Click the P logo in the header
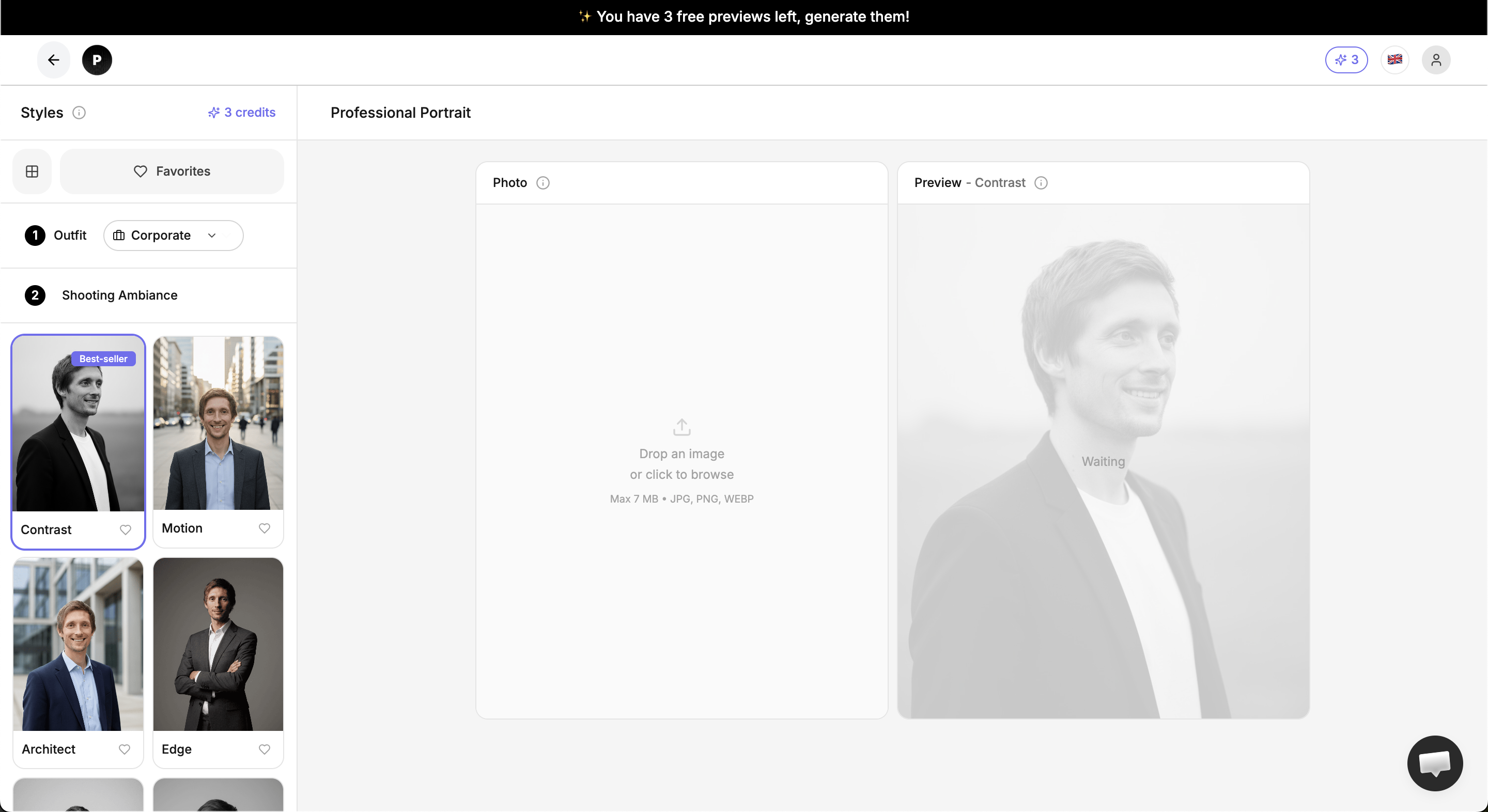The height and width of the screenshot is (812, 1488). 97,59
